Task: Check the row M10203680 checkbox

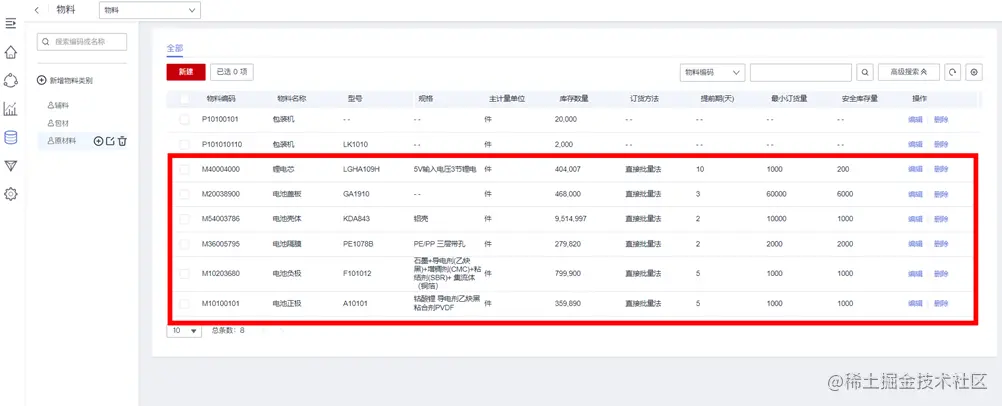Action: point(185,274)
